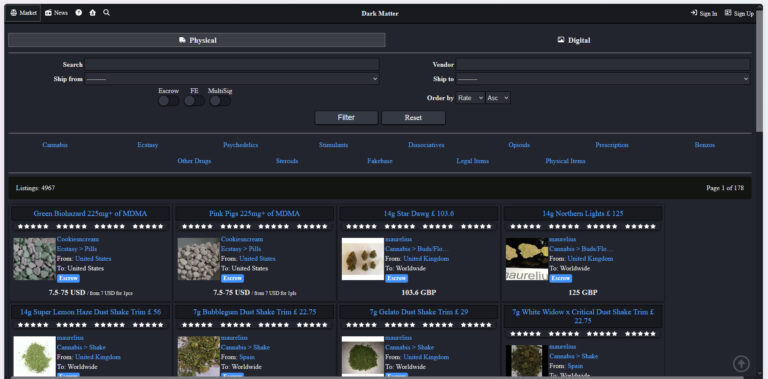Select the Prescription category
768x379 pixels.
(x=612, y=145)
